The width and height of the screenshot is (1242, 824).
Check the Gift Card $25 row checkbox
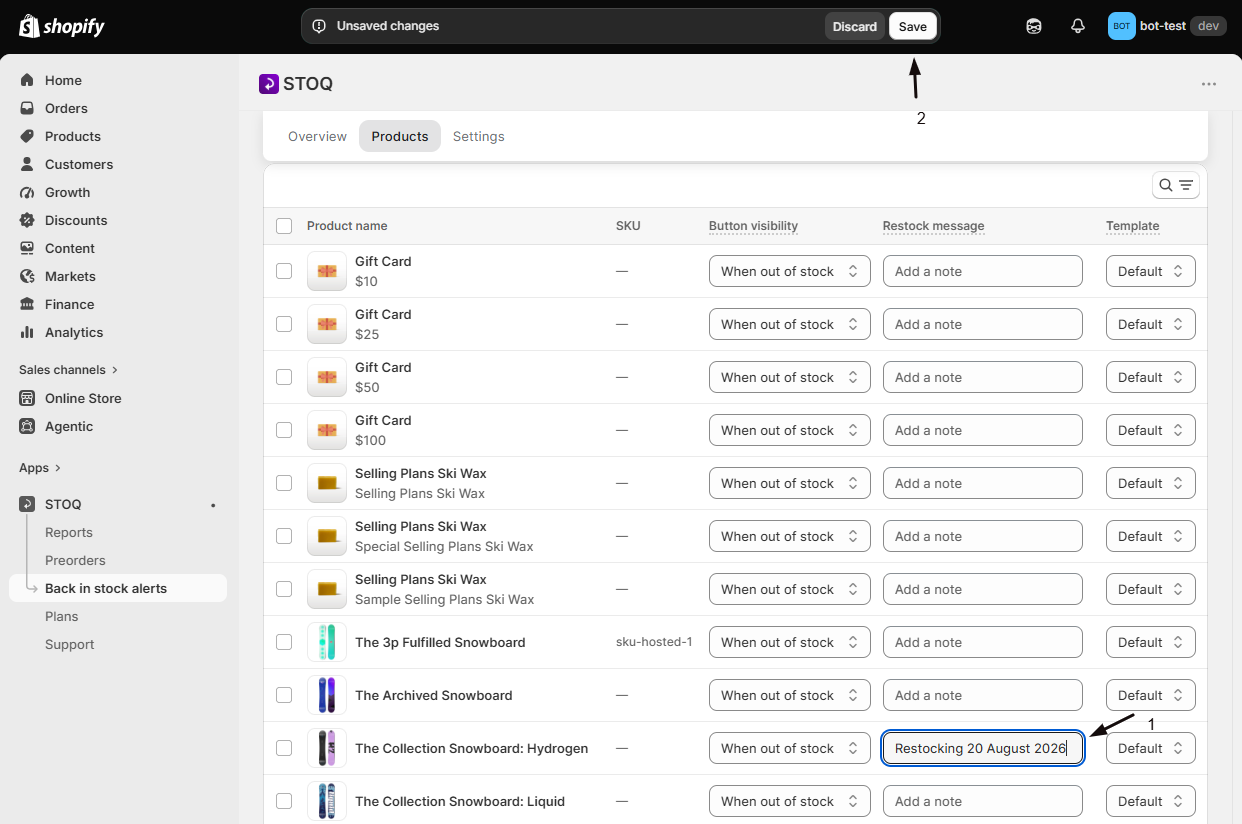click(284, 324)
